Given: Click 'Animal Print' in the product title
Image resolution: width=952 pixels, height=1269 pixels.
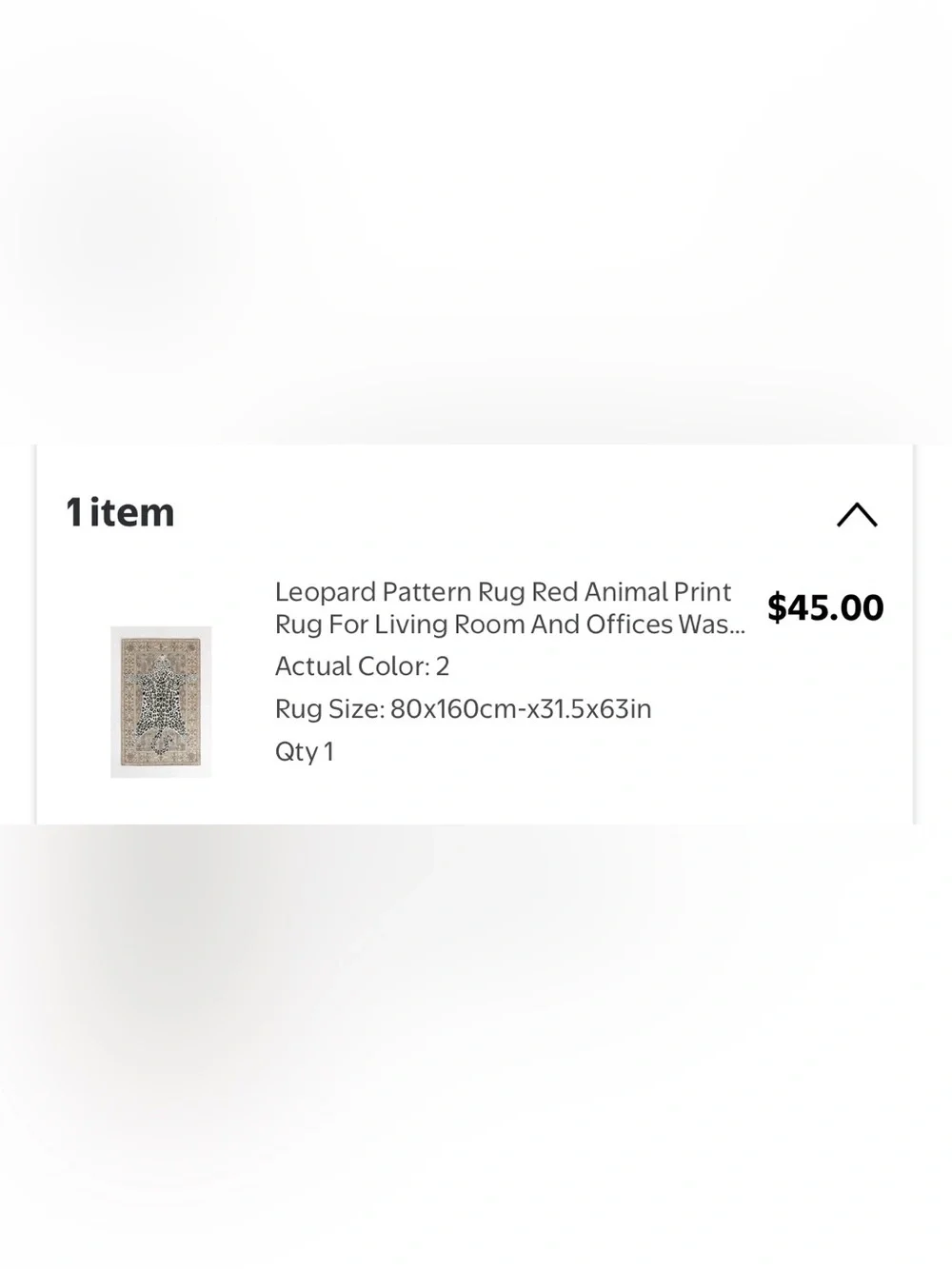Looking at the screenshot, I should coord(658,592).
